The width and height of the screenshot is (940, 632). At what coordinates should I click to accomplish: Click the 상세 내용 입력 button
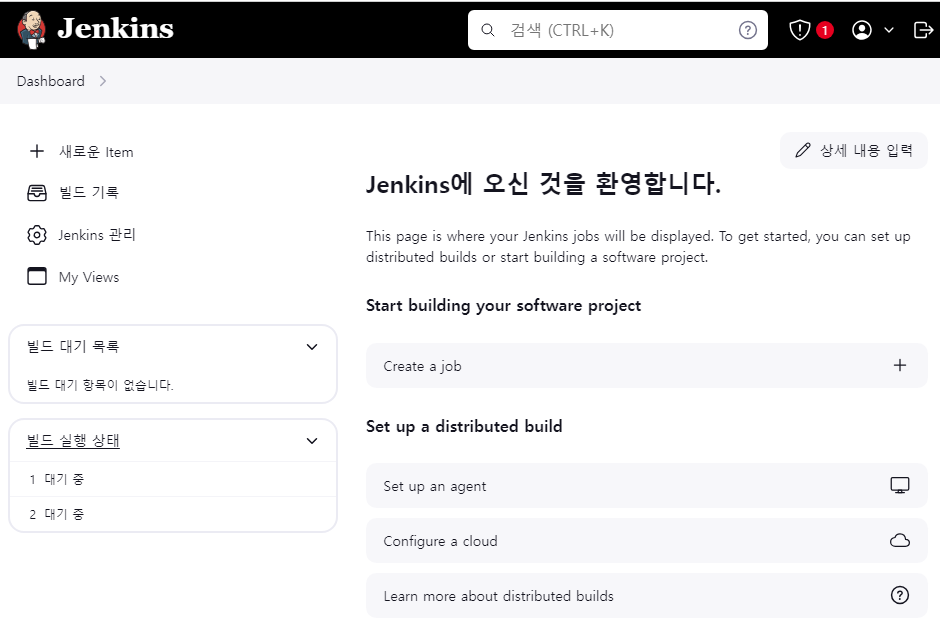pos(853,150)
